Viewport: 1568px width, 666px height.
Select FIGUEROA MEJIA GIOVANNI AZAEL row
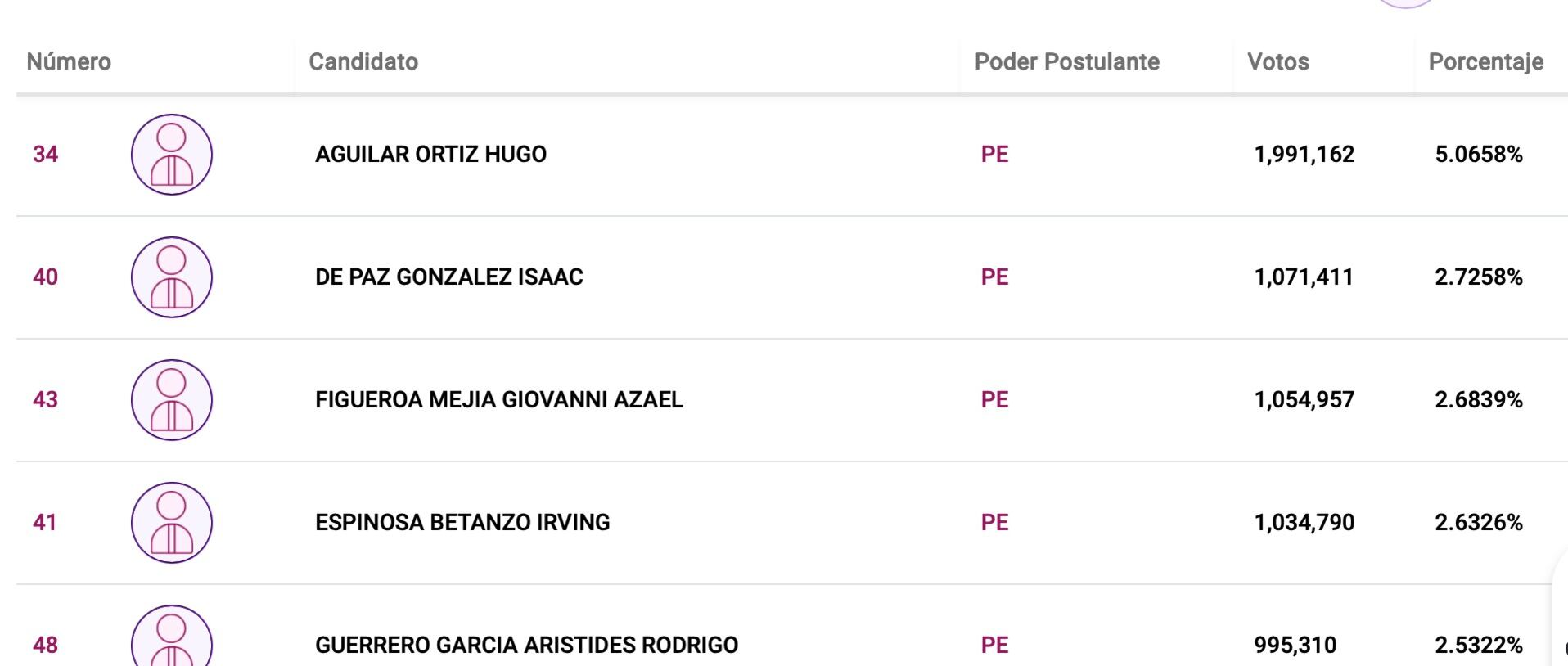(498, 400)
